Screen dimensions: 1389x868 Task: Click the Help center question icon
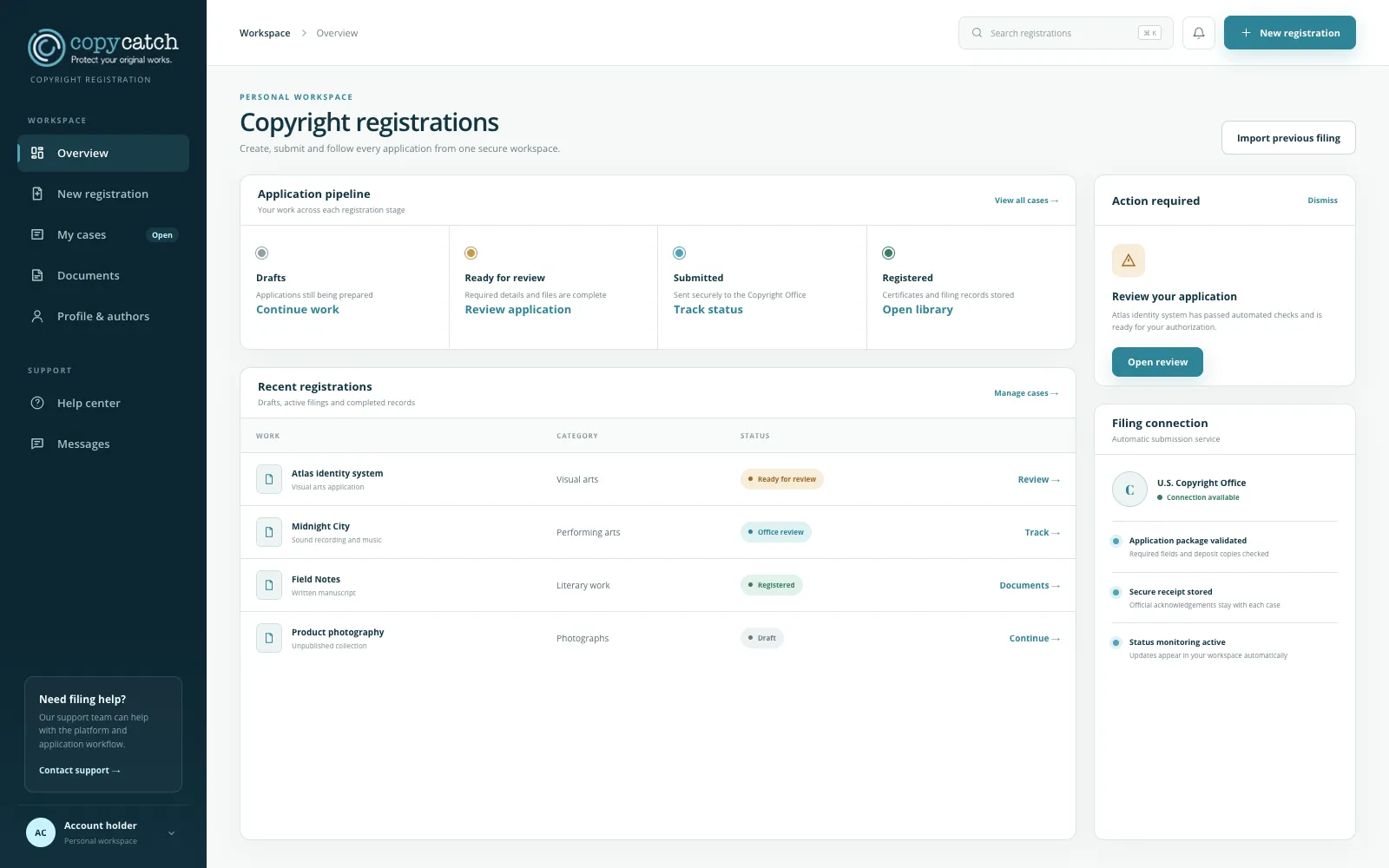37,403
